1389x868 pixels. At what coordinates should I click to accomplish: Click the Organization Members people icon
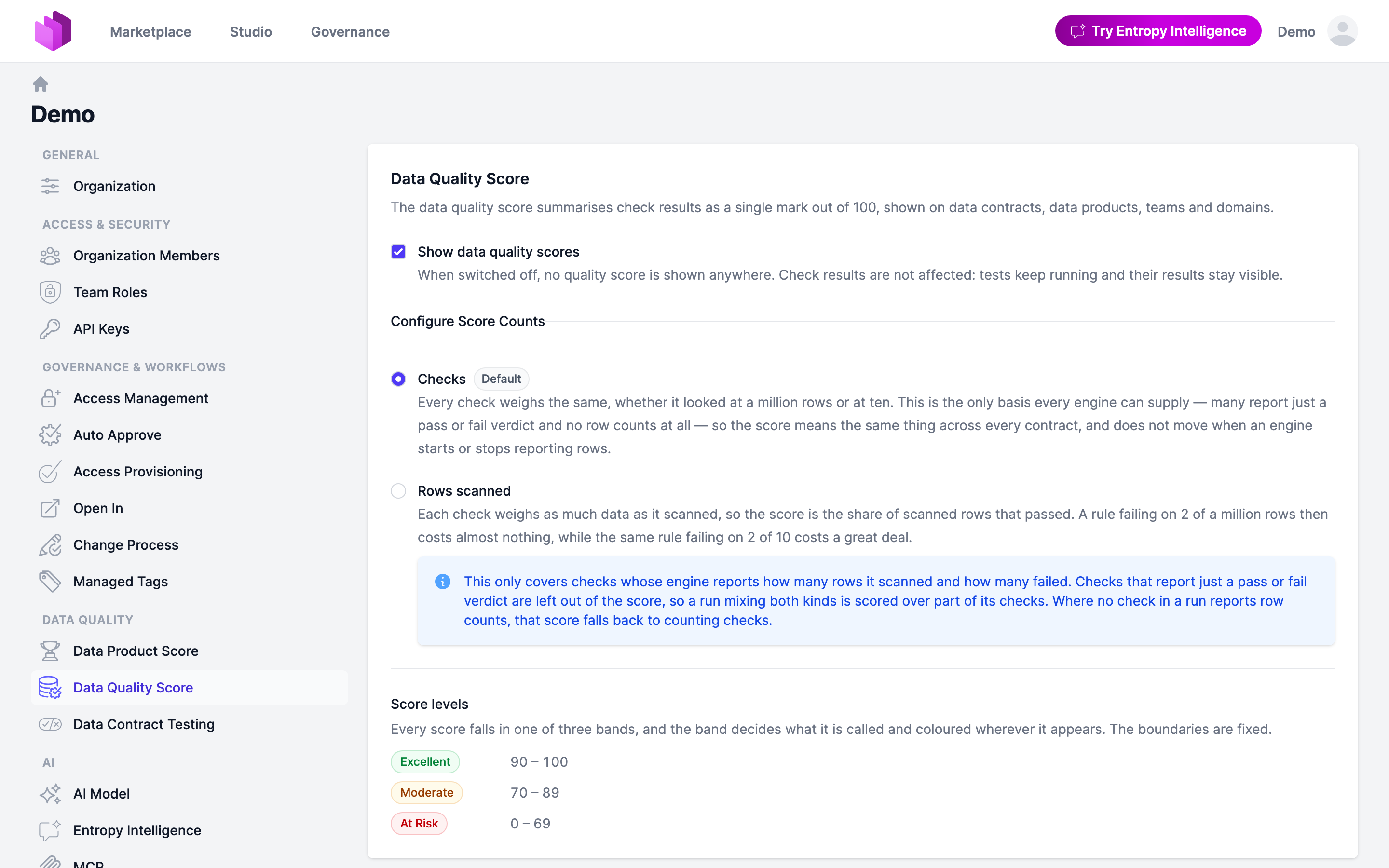coord(50,256)
